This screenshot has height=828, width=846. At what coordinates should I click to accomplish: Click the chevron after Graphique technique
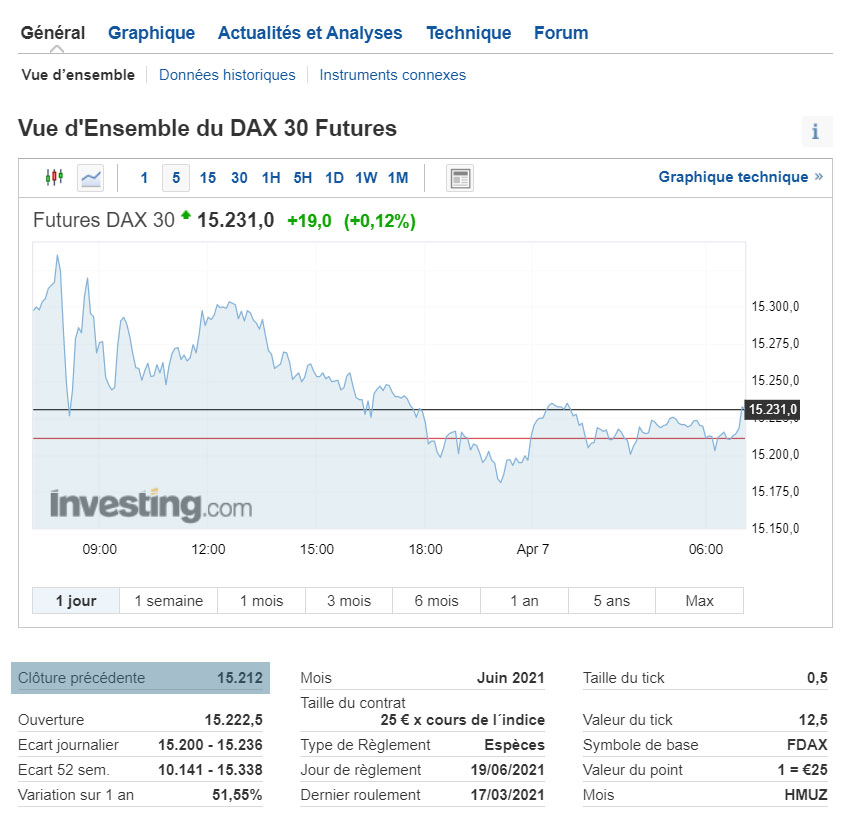(819, 177)
